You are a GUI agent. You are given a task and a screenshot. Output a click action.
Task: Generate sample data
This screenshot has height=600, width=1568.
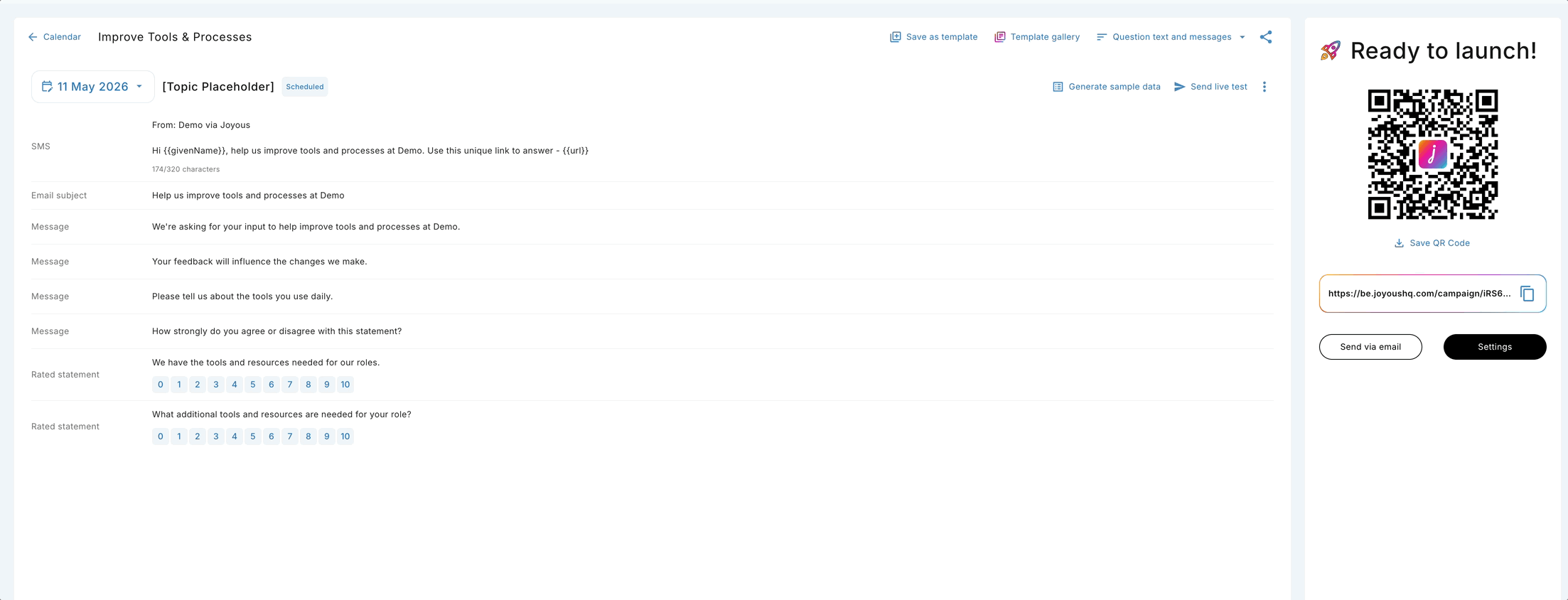1107,87
